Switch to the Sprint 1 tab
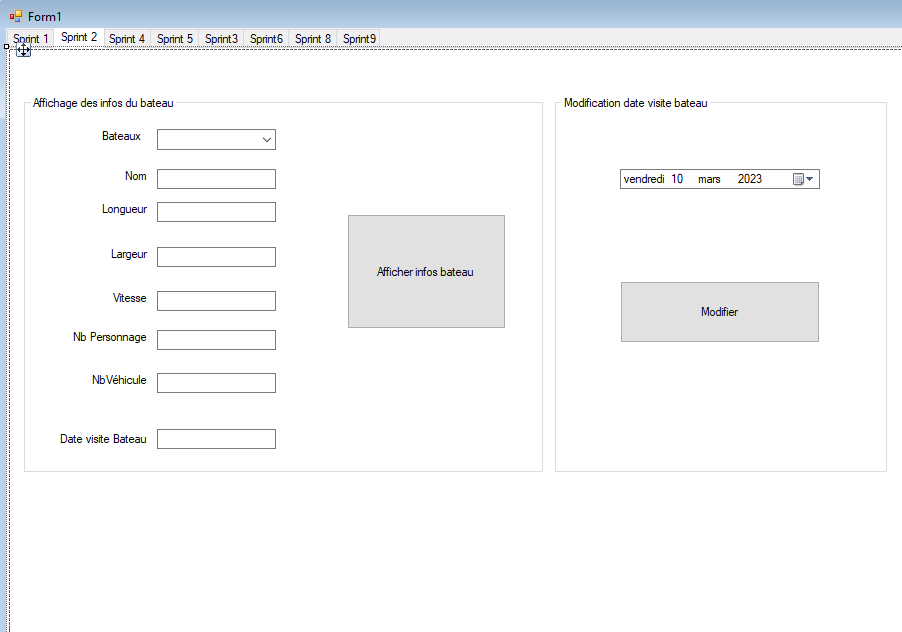This screenshot has height=632, width=902. pyautogui.click(x=31, y=39)
